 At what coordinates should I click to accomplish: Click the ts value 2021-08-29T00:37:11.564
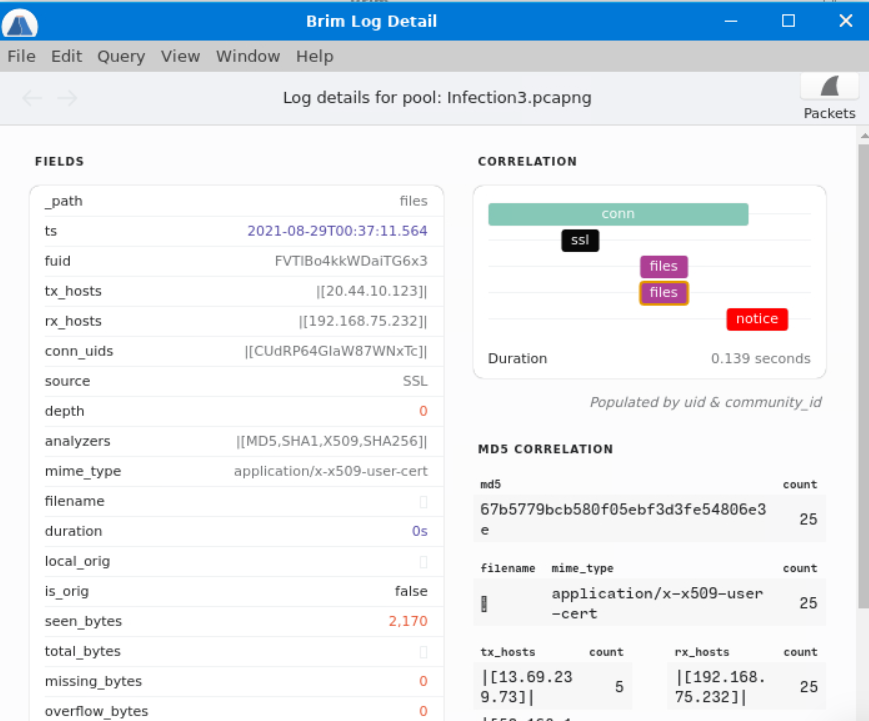(x=337, y=231)
